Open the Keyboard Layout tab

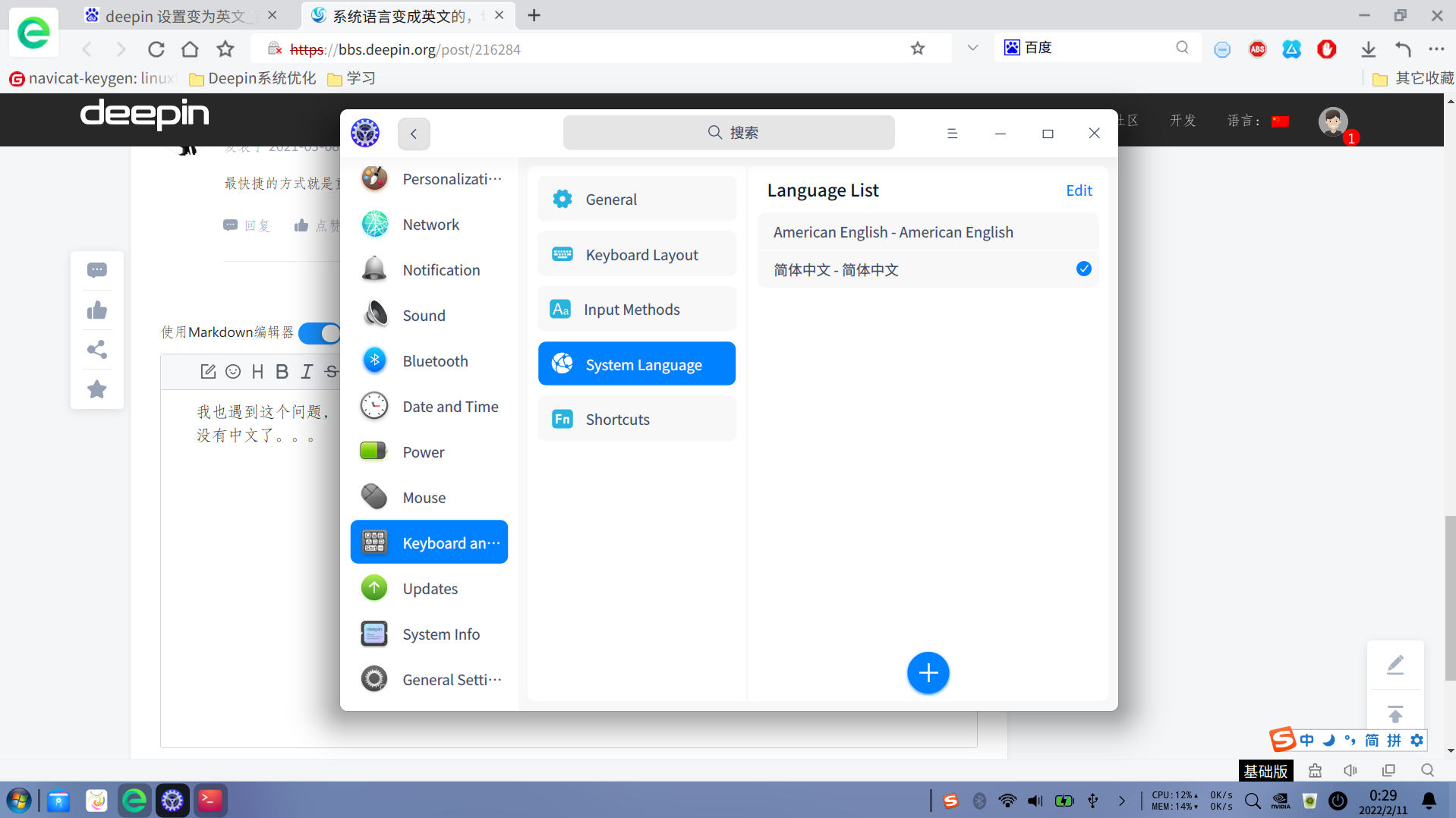637,254
